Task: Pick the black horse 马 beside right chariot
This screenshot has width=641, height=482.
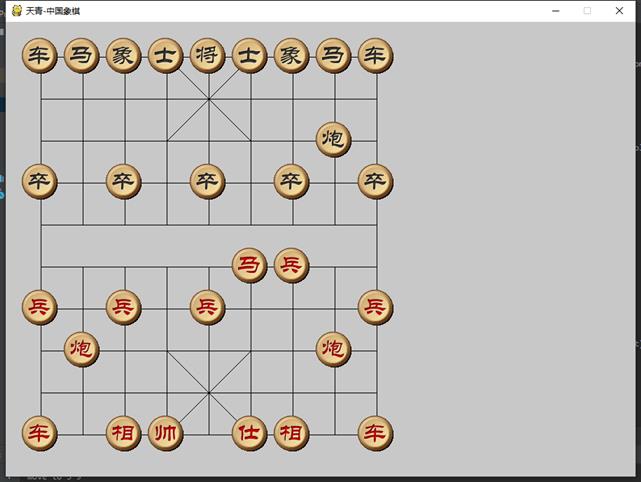Action: coord(334,56)
